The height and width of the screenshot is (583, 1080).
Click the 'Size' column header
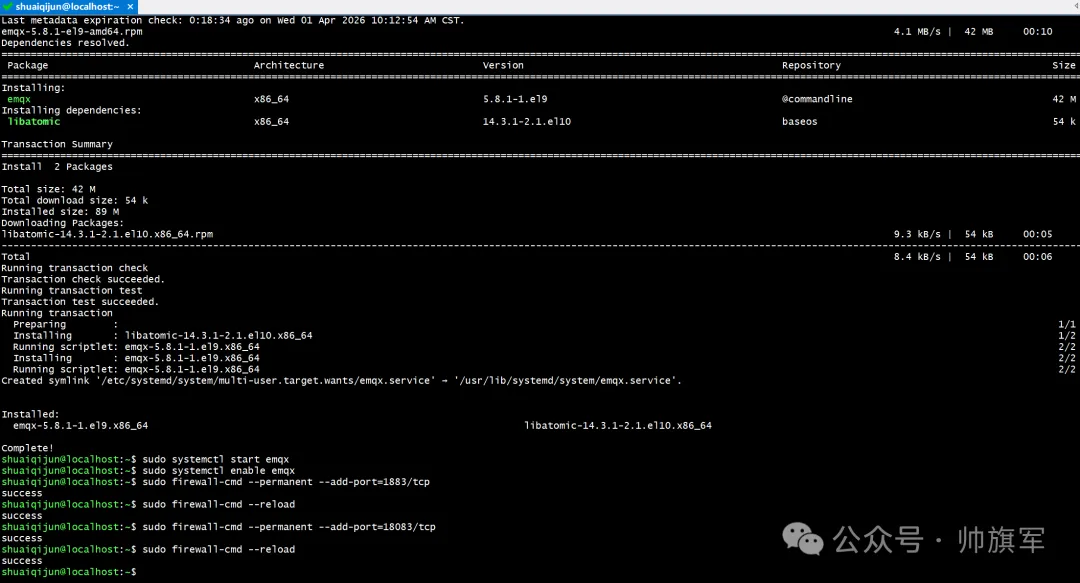[x=1063, y=65]
